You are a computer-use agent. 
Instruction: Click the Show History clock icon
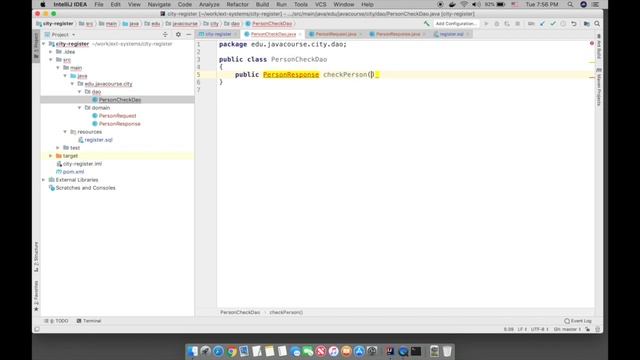tap(563, 24)
